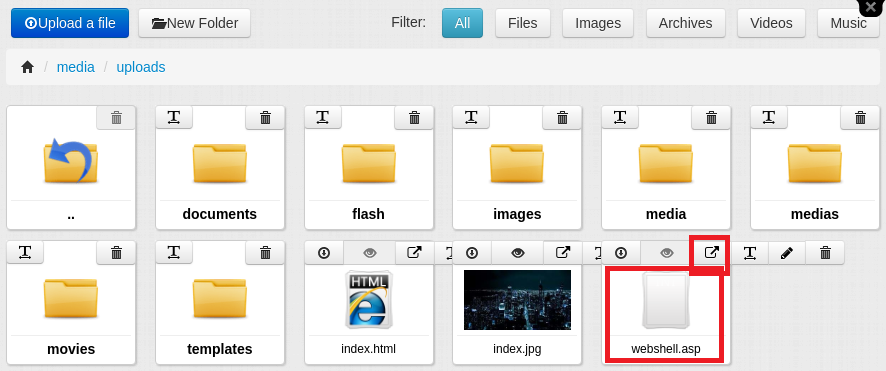Rename the flash folder
The image size is (886, 371).
323,117
